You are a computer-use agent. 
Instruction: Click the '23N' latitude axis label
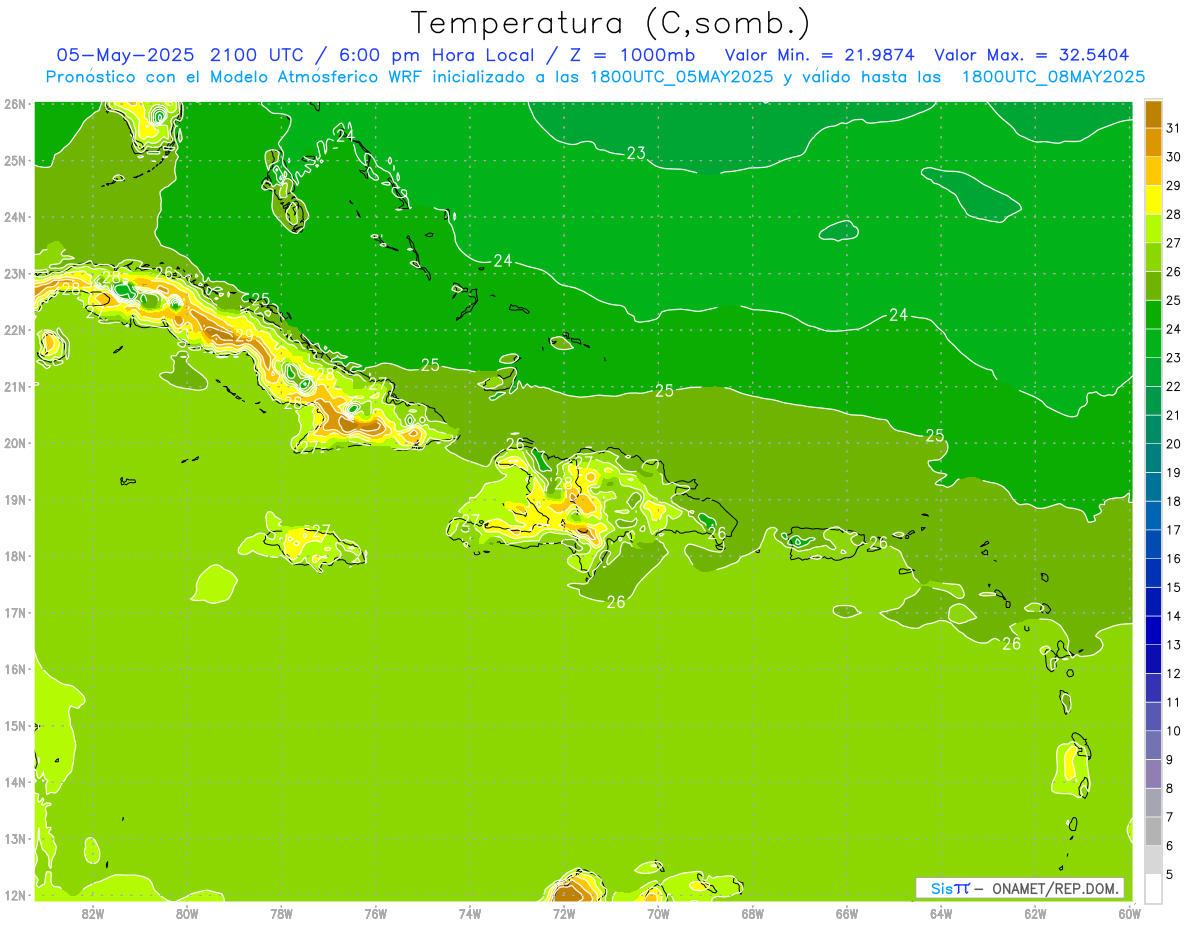15,274
